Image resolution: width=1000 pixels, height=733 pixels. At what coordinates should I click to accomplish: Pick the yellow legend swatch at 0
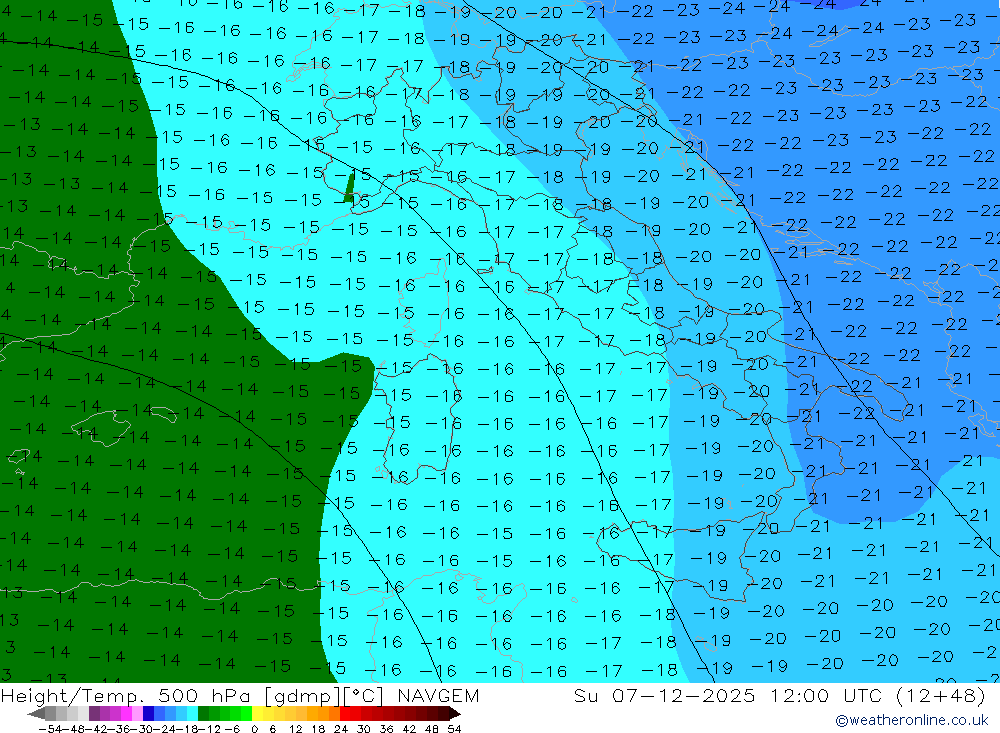(258, 713)
